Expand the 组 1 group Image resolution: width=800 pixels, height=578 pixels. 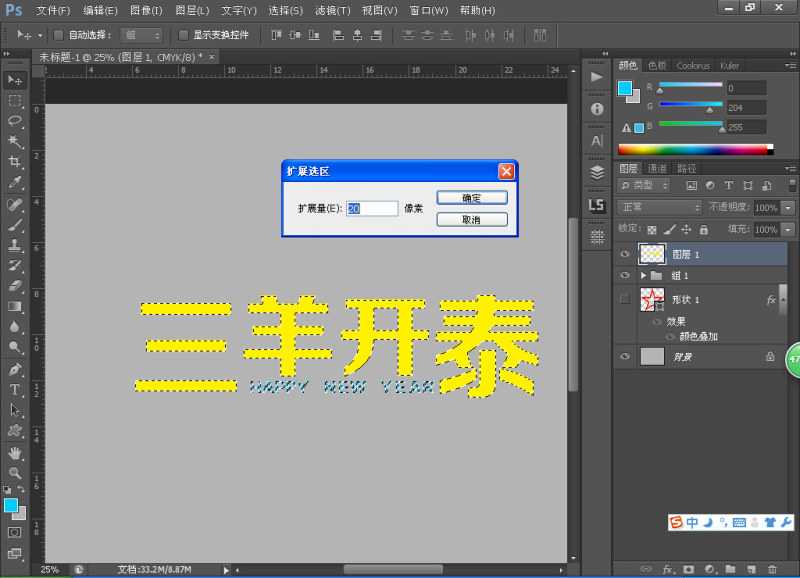point(644,276)
